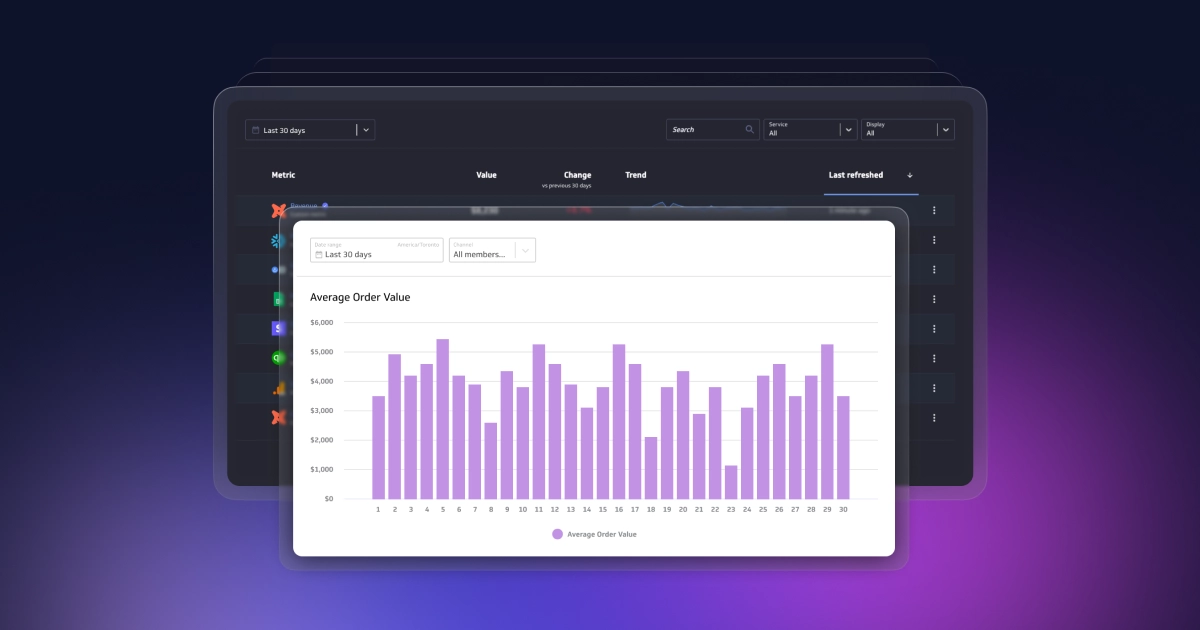This screenshot has width=1200, height=630.
Task: Click the sort arrow beside Last refreshed
Action: click(910, 175)
